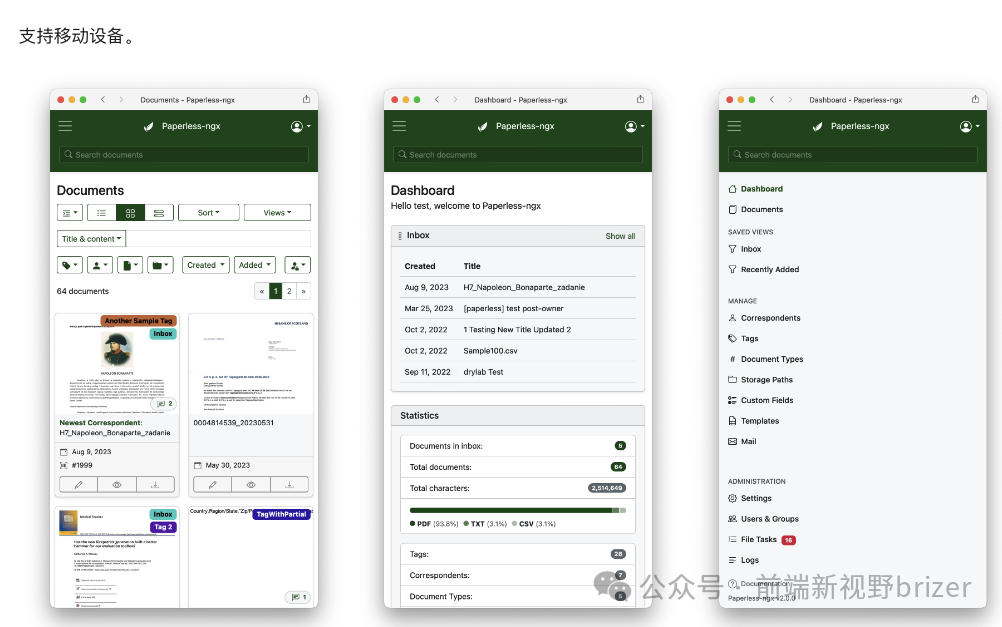Image resolution: width=1002 pixels, height=627 pixels.
Task: Go to page 2 of documents
Action: (x=289, y=291)
